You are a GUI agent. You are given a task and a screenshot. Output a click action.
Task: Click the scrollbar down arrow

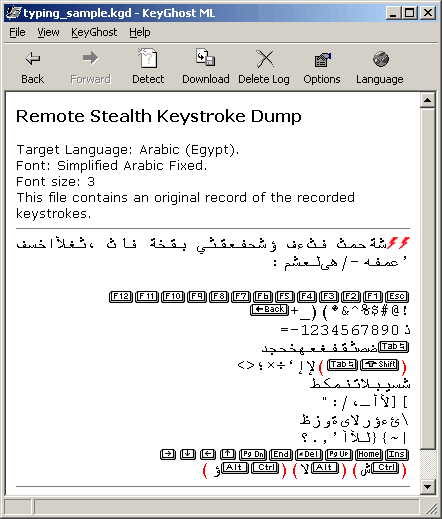coord(427,486)
